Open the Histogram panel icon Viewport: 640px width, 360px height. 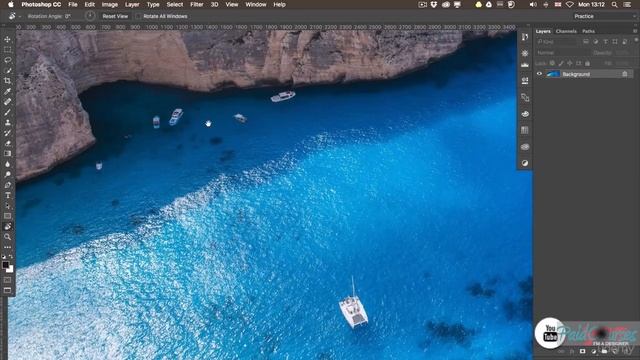click(525, 65)
